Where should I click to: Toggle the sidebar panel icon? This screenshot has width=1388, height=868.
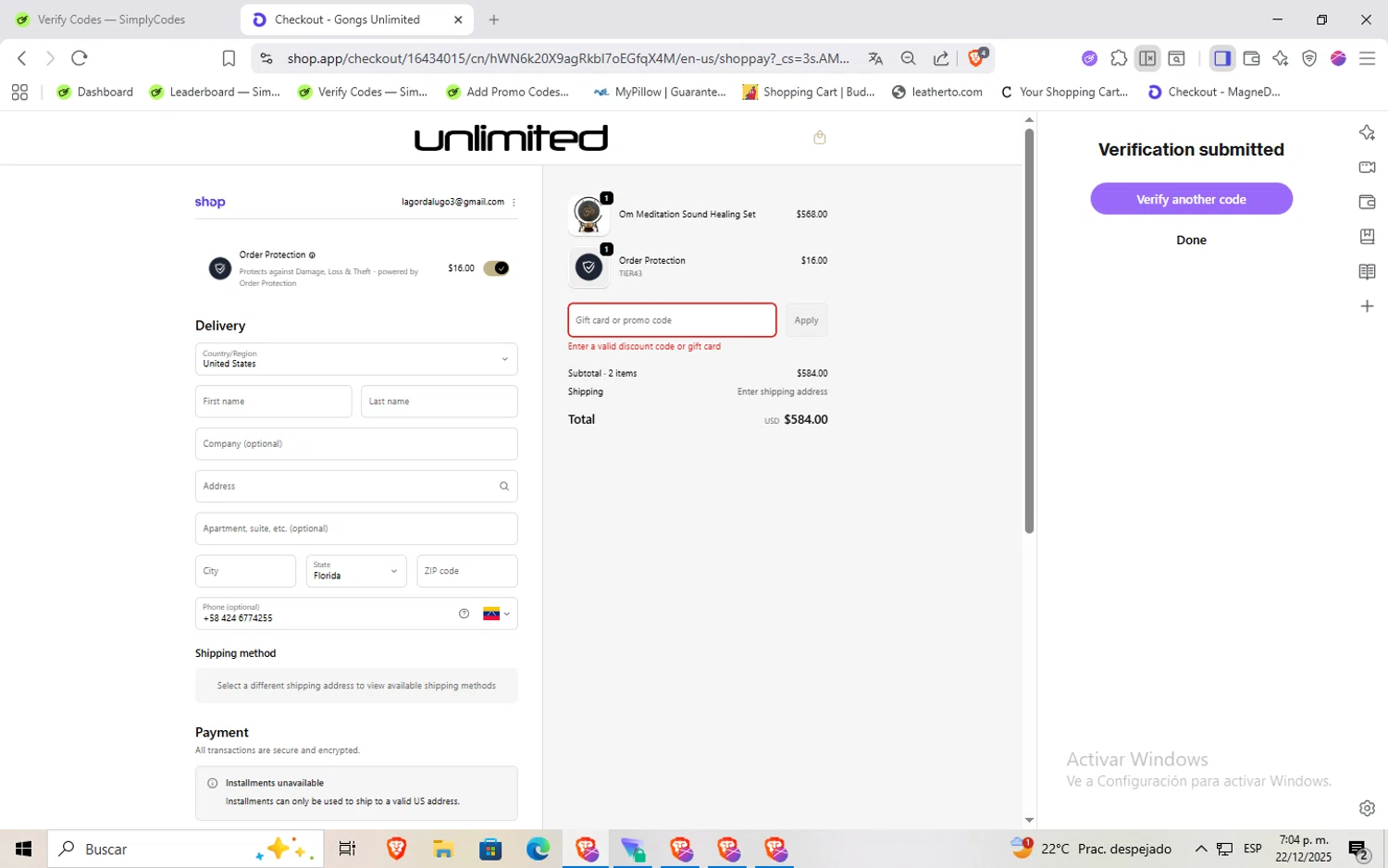(1222, 58)
